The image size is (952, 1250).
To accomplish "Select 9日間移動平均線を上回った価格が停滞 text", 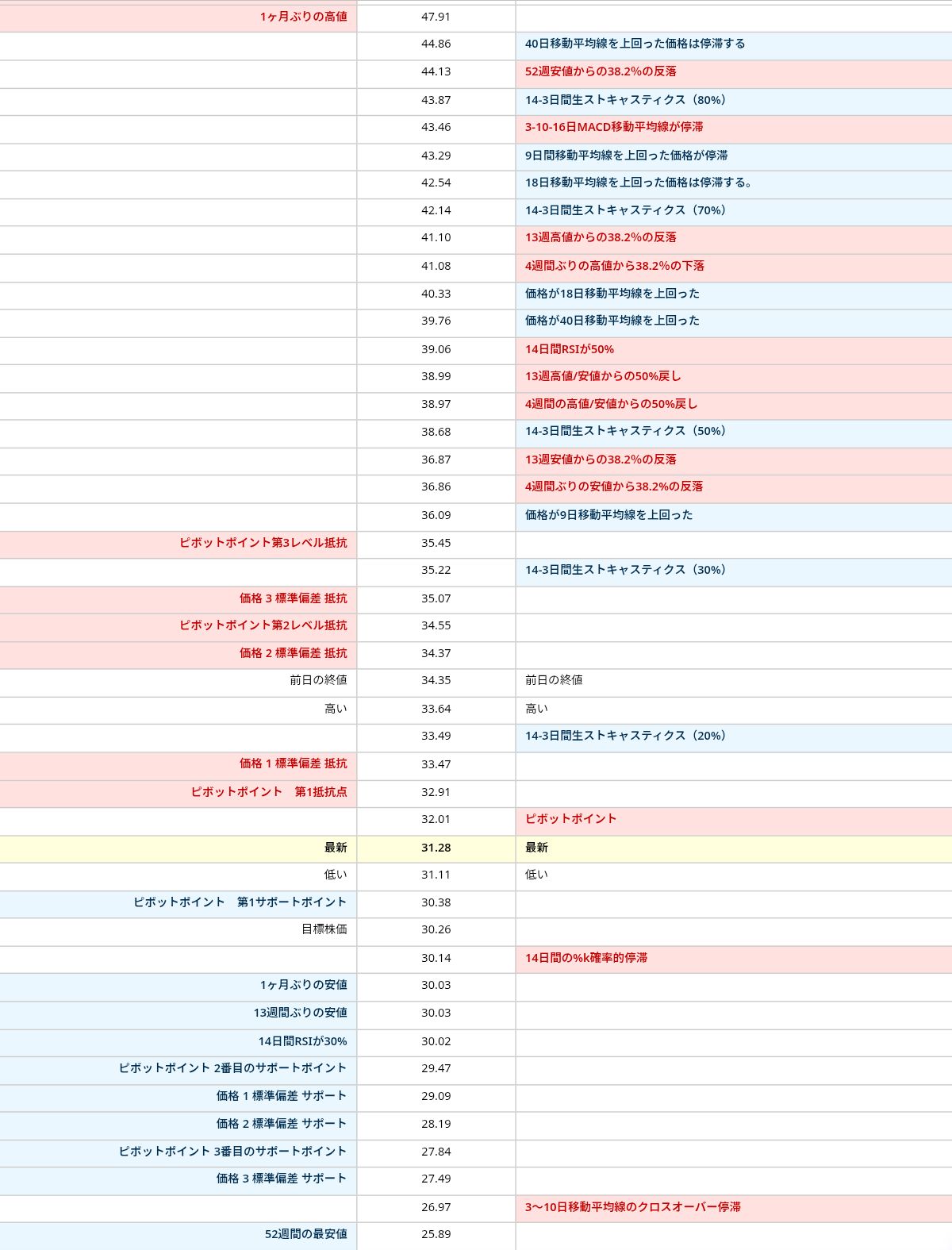I will [x=626, y=156].
